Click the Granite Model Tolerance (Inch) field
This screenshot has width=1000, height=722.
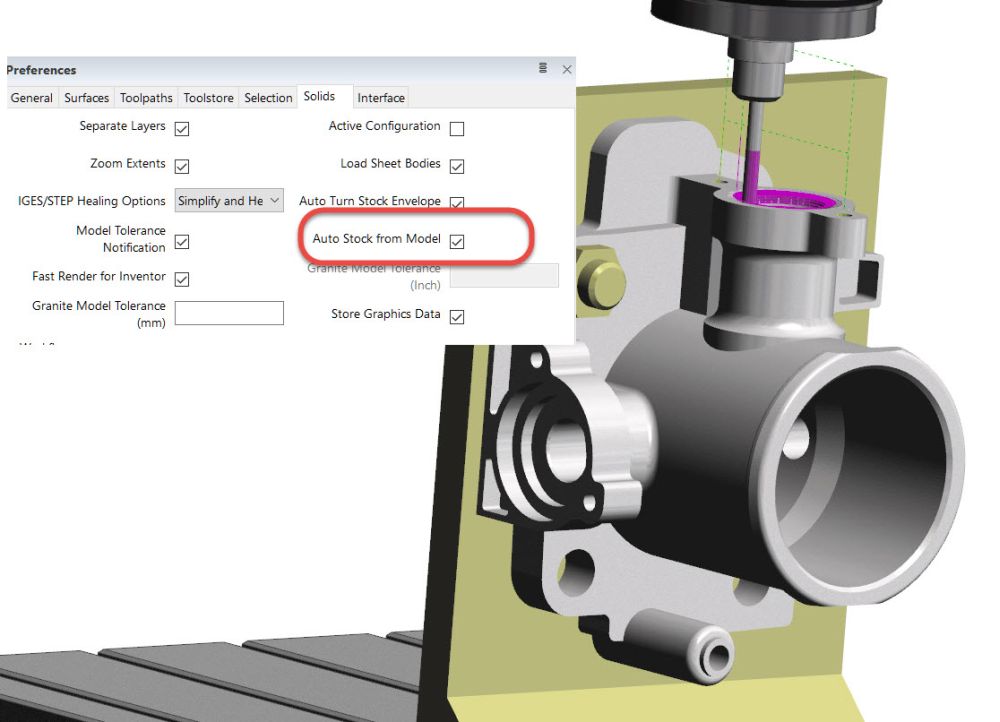coord(504,276)
